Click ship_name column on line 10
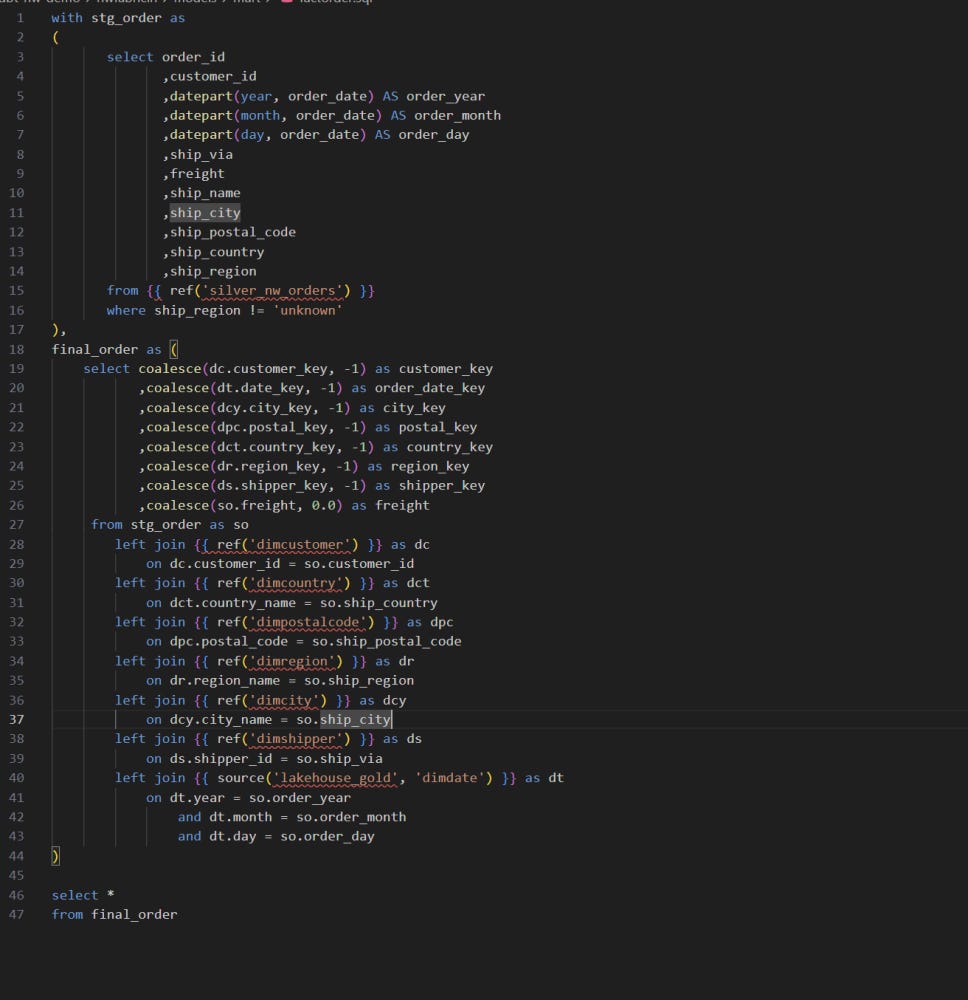This screenshot has width=968, height=1000. pyautogui.click(x=205, y=193)
